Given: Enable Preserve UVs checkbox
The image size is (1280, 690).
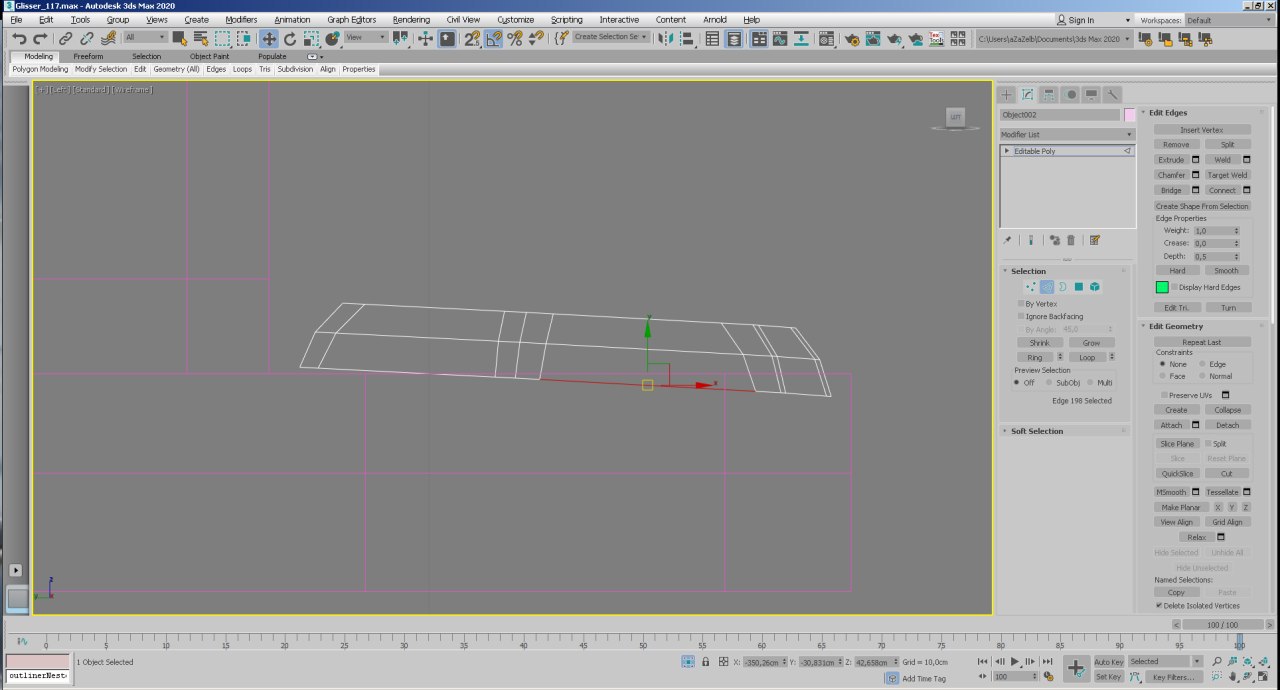Looking at the screenshot, I should pyautogui.click(x=1163, y=395).
